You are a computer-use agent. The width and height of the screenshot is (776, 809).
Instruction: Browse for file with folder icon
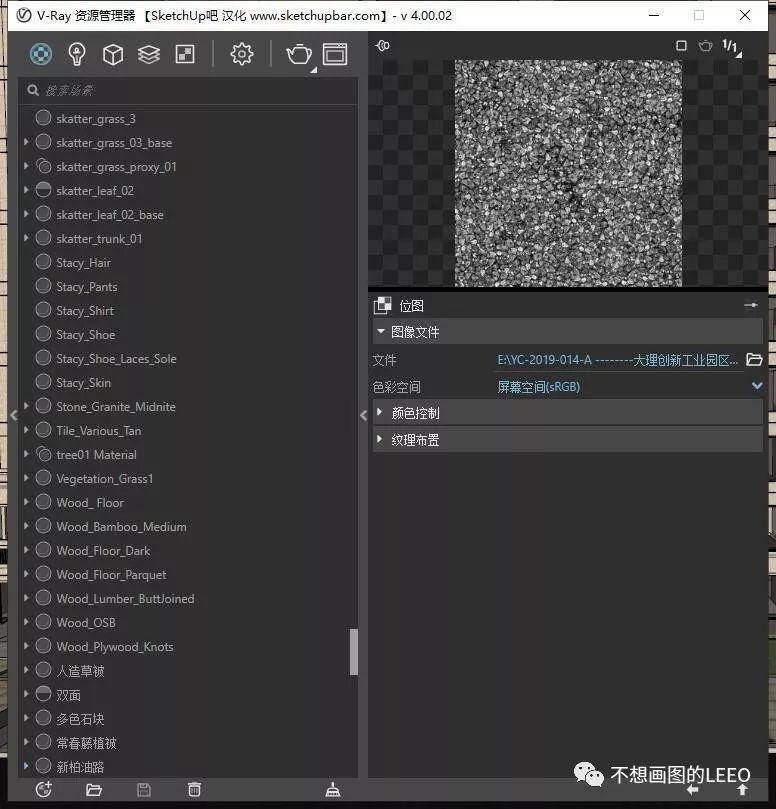point(754,360)
